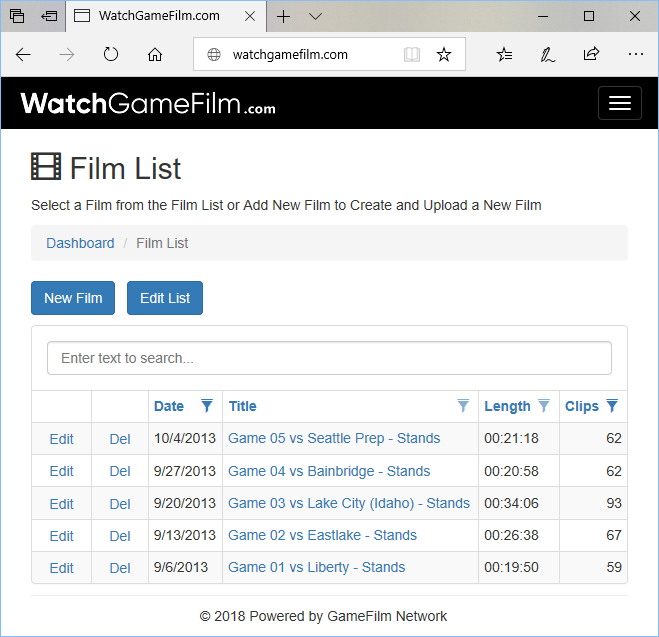Open browser settings ellipsis menu
659x637 pixels.
coord(635,54)
